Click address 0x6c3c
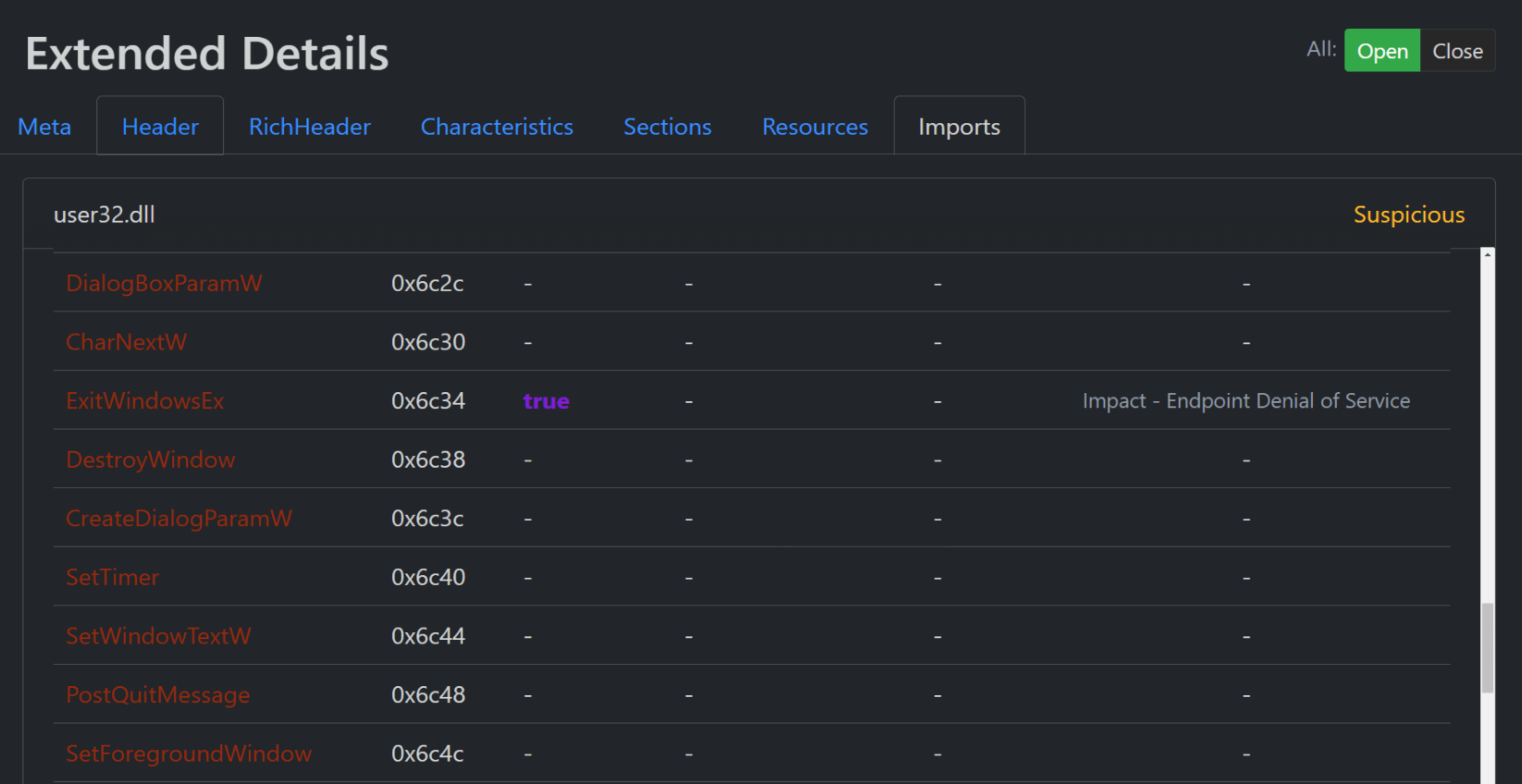The height and width of the screenshot is (784, 1522). 427,519
